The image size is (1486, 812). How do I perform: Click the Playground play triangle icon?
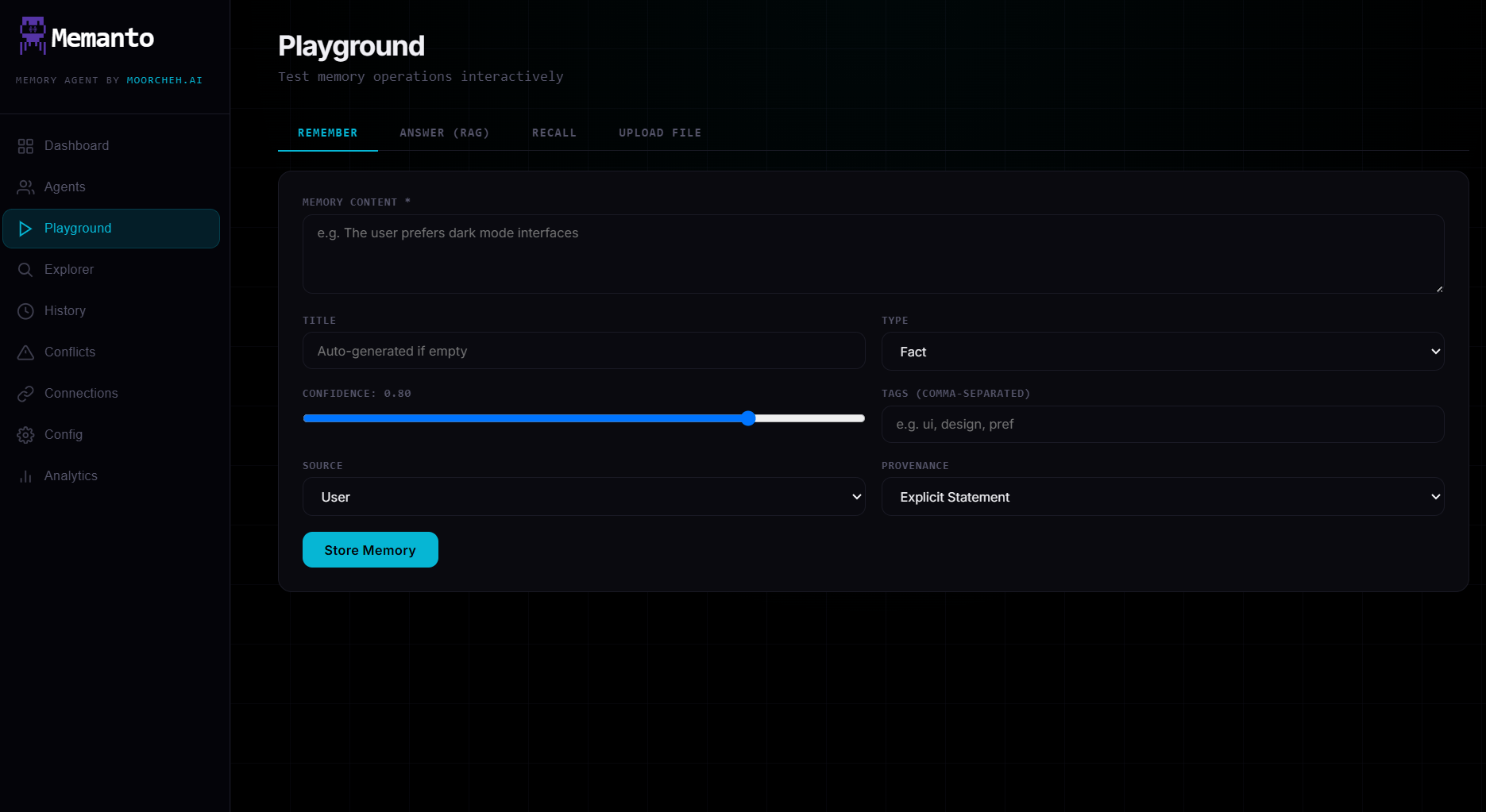(25, 229)
